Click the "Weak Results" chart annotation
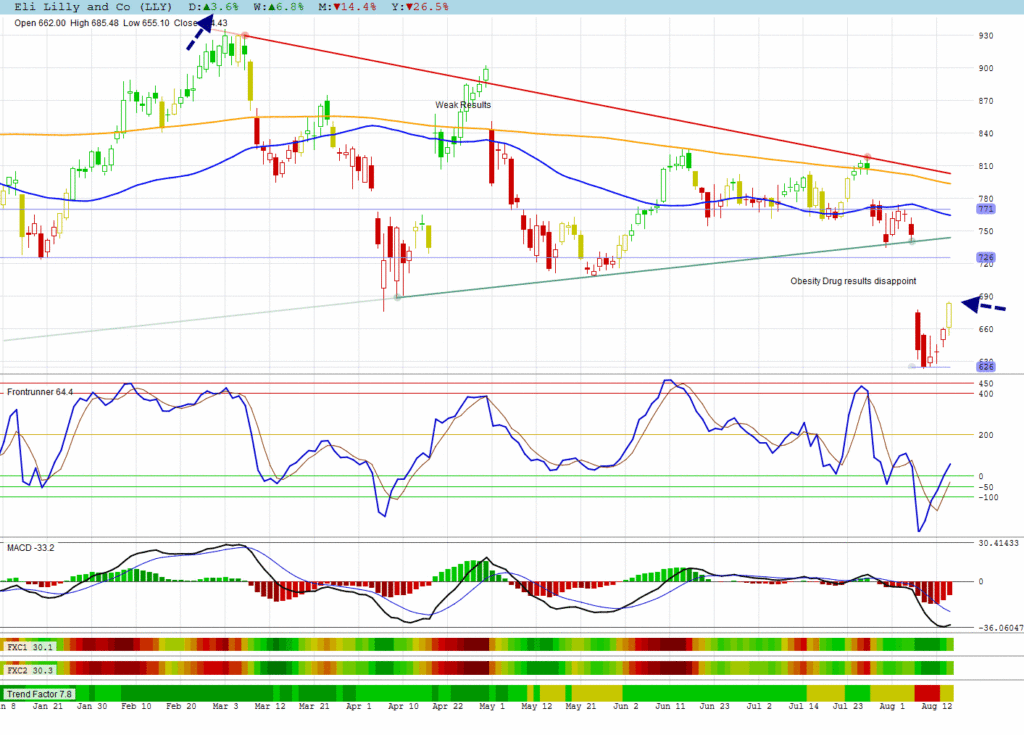Viewport: 1024px width, 735px height. (463, 105)
